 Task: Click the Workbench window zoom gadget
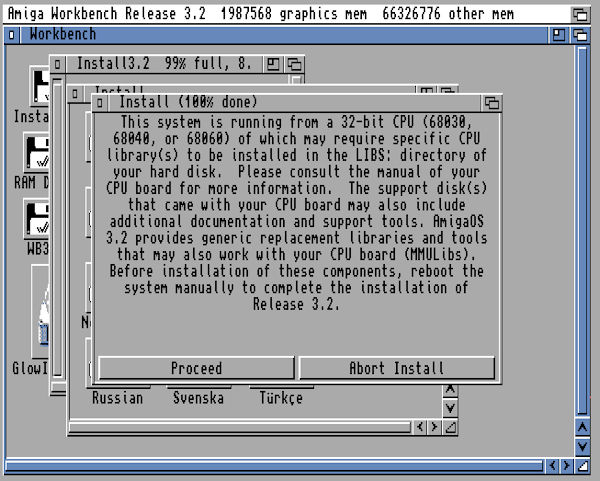click(x=559, y=35)
